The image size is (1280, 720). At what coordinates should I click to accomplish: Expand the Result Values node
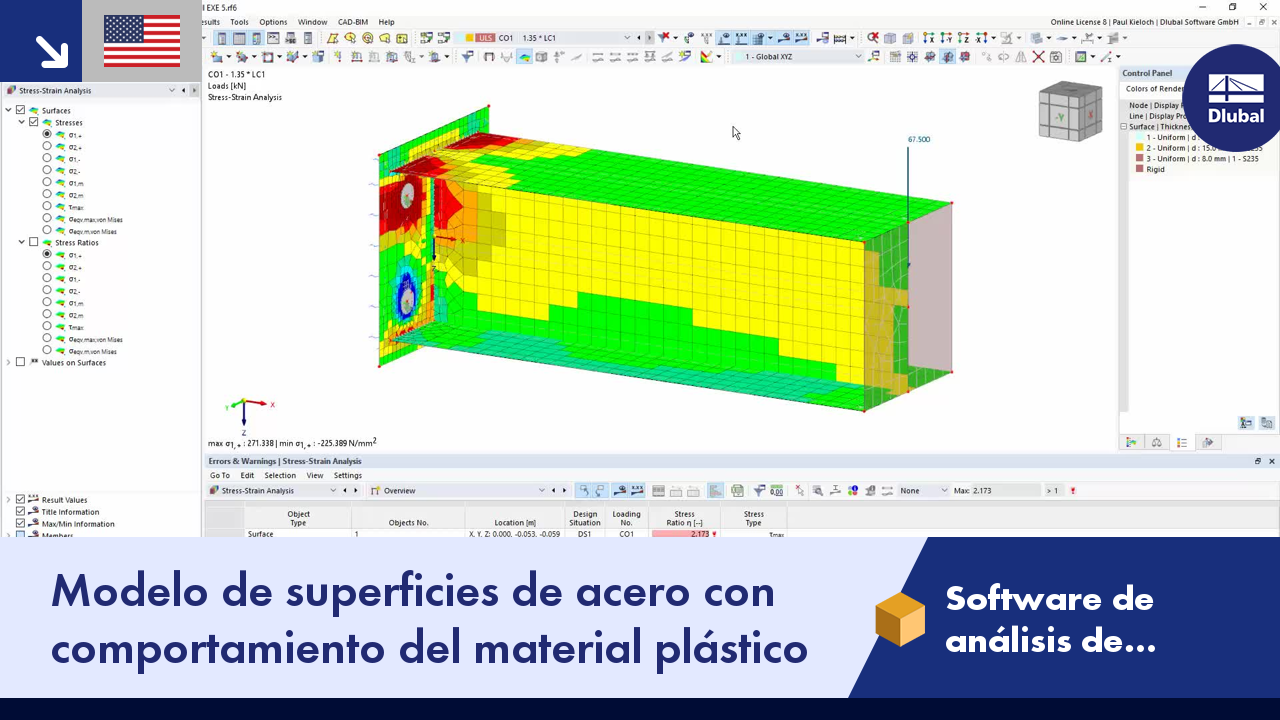[9, 499]
